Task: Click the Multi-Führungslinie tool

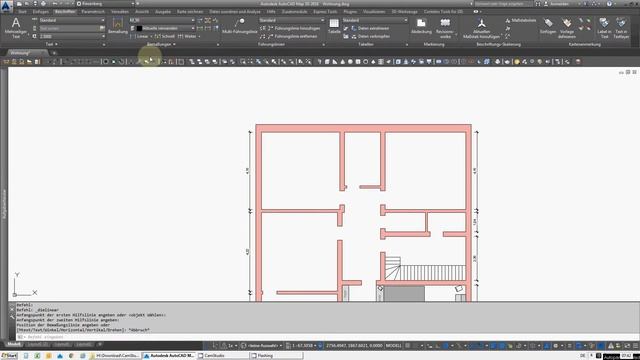Action: coord(240,26)
